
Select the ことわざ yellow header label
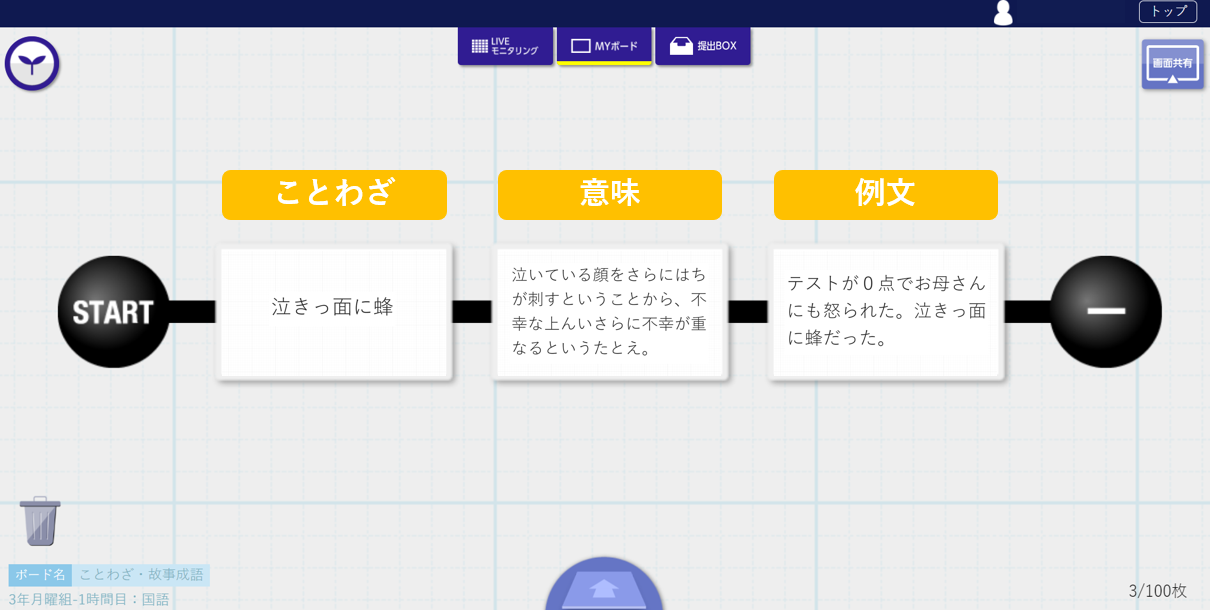pyautogui.click(x=334, y=195)
